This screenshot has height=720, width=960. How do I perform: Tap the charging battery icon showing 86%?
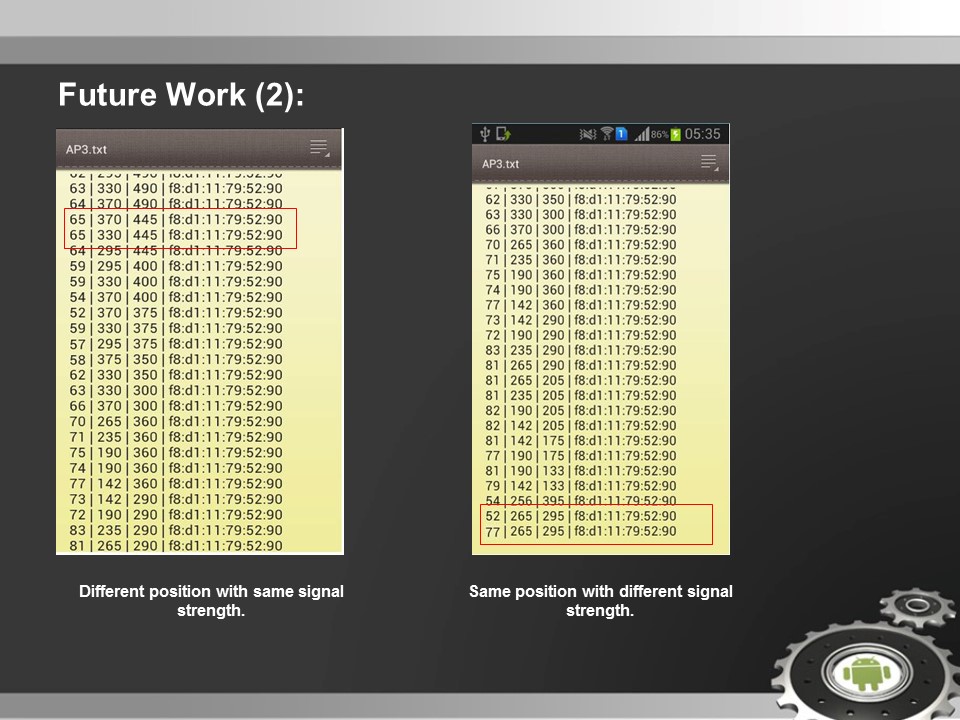(x=674, y=133)
